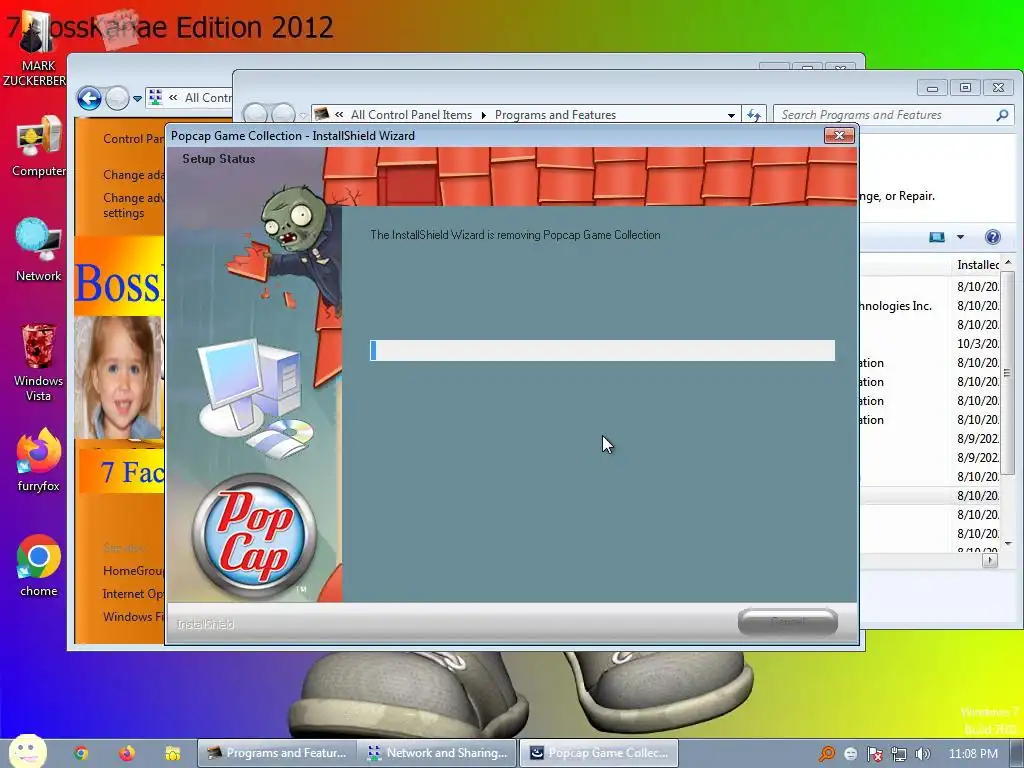1024x768 pixels.
Task: Click the Internet Options link in left pane
Action: (133, 594)
